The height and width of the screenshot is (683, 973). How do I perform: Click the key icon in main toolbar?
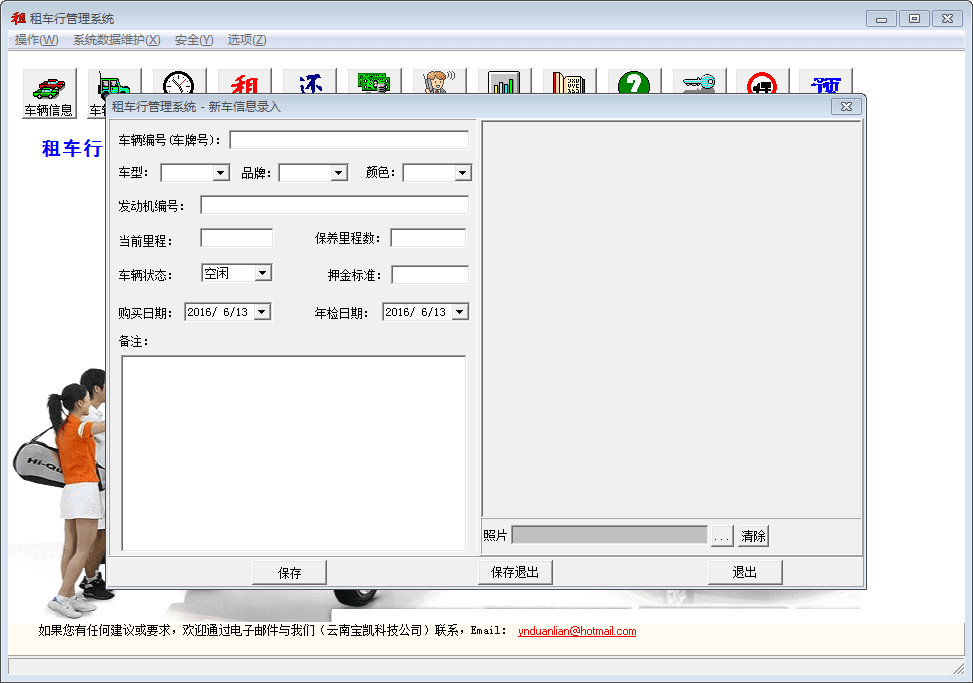click(x=699, y=83)
